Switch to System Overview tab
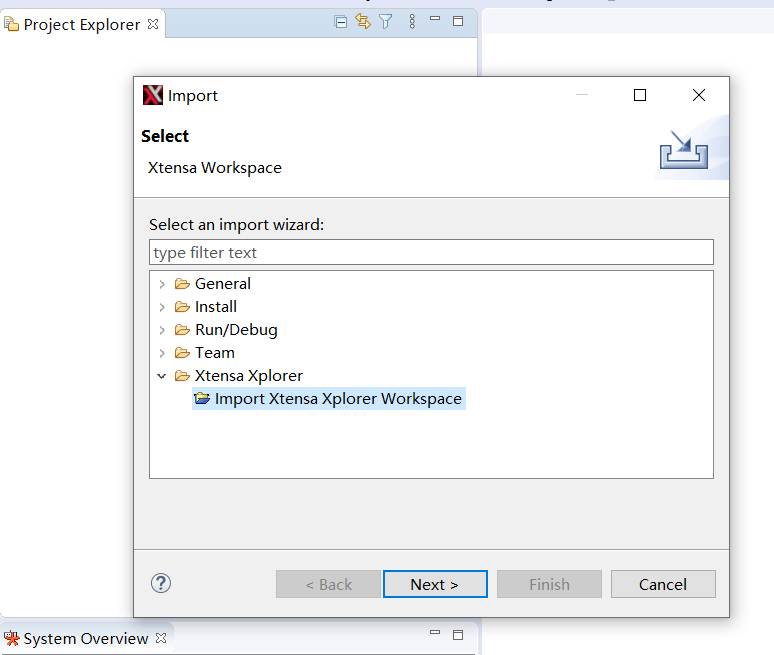Viewport: 774px width, 655px height. pyautogui.click(x=86, y=638)
